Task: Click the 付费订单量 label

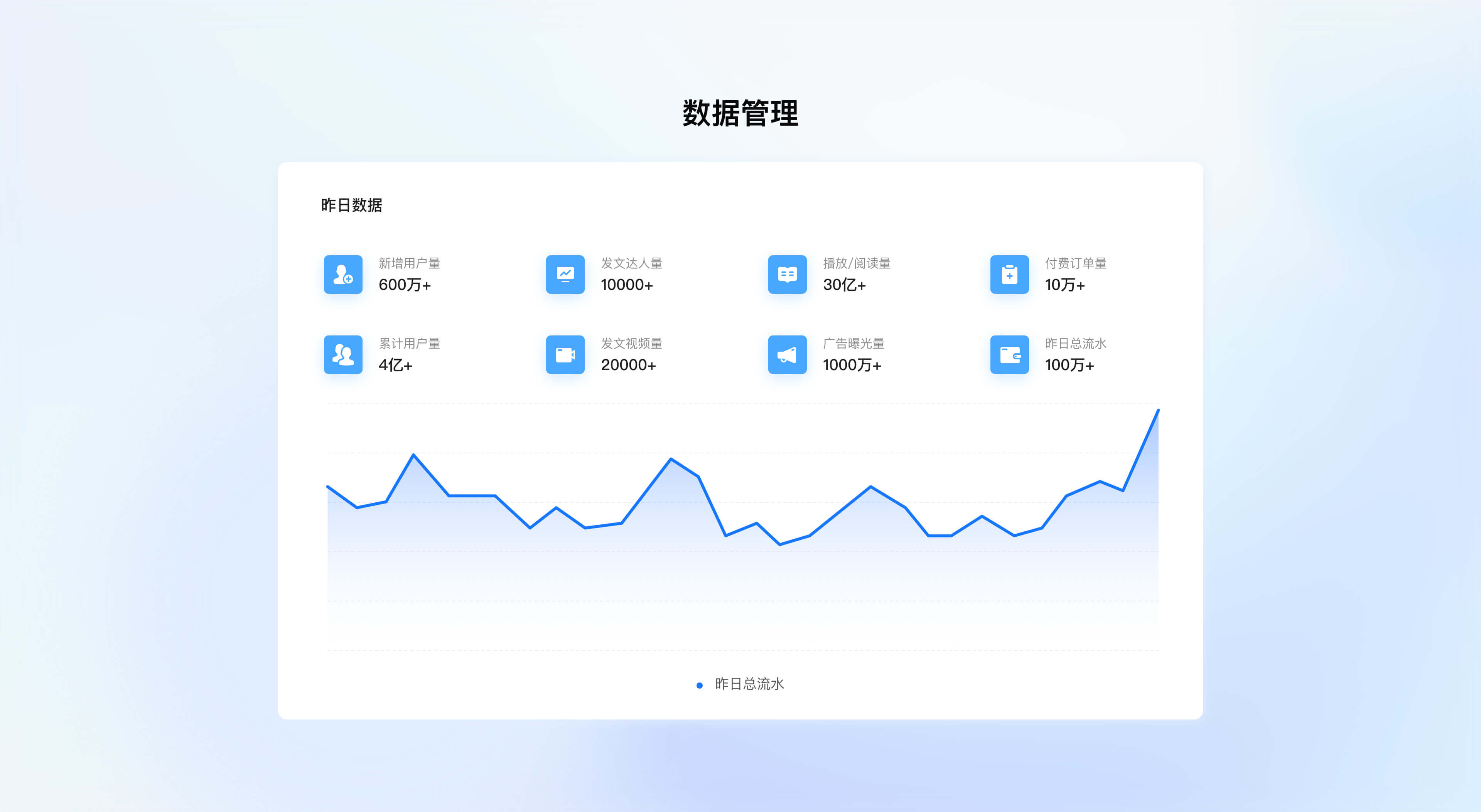Action: click(1076, 263)
